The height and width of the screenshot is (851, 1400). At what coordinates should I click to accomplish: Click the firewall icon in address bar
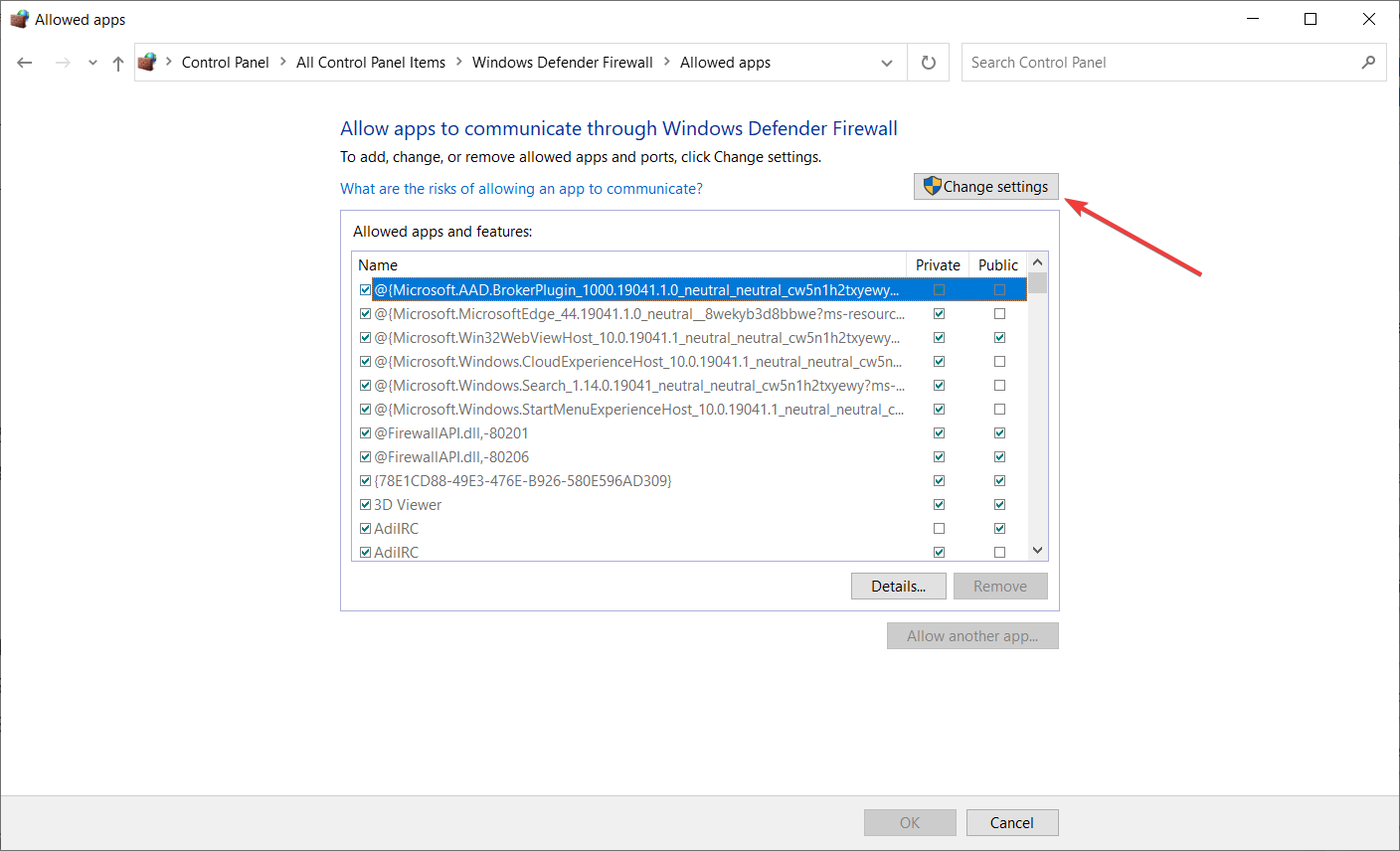[147, 62]
